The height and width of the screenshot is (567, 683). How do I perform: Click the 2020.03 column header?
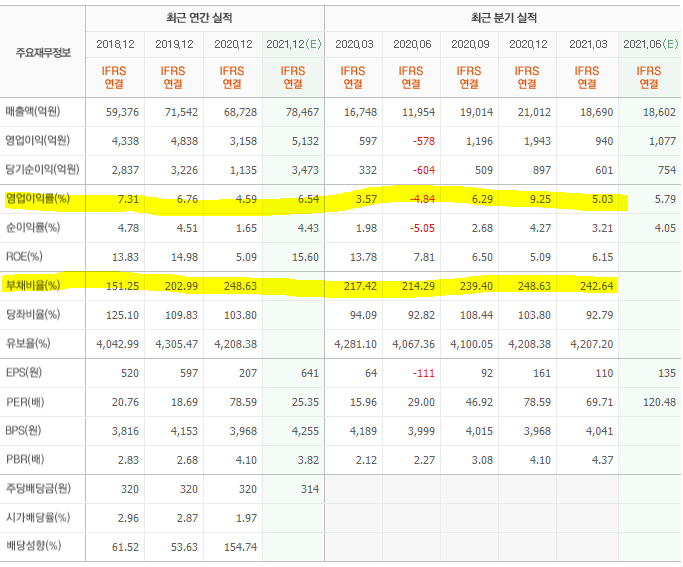354,44
